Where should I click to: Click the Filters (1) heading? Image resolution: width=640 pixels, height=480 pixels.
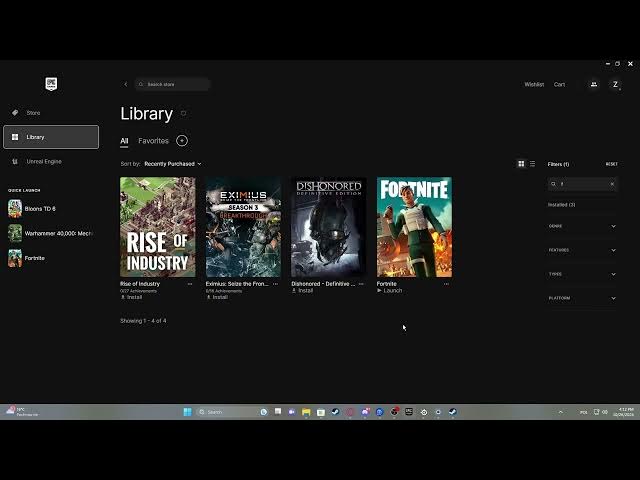[558, 164]
